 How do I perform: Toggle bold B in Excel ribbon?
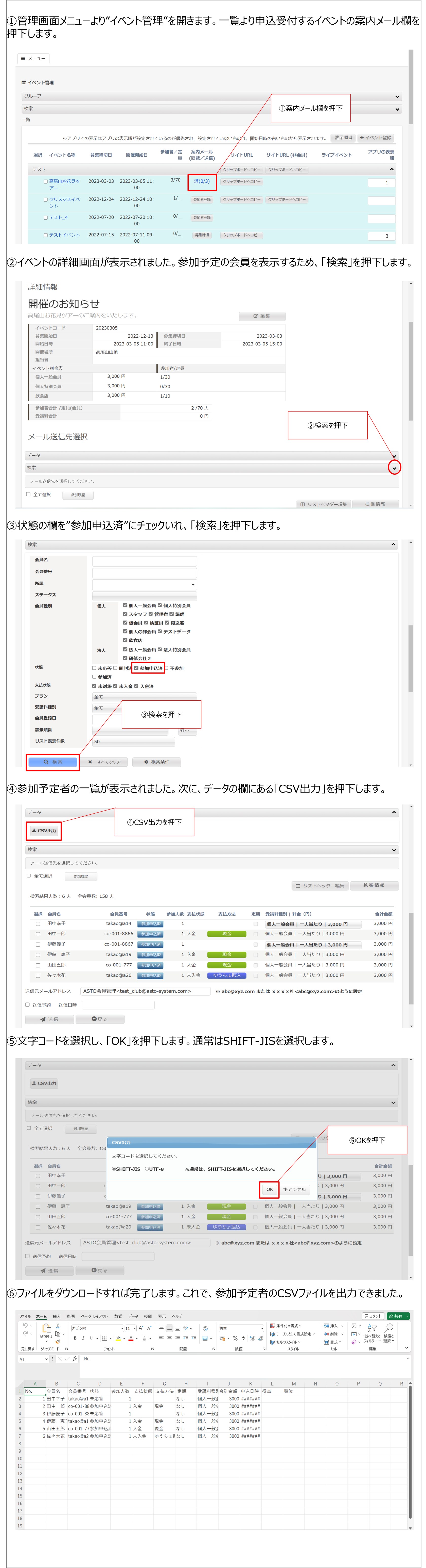[75, 1338]
